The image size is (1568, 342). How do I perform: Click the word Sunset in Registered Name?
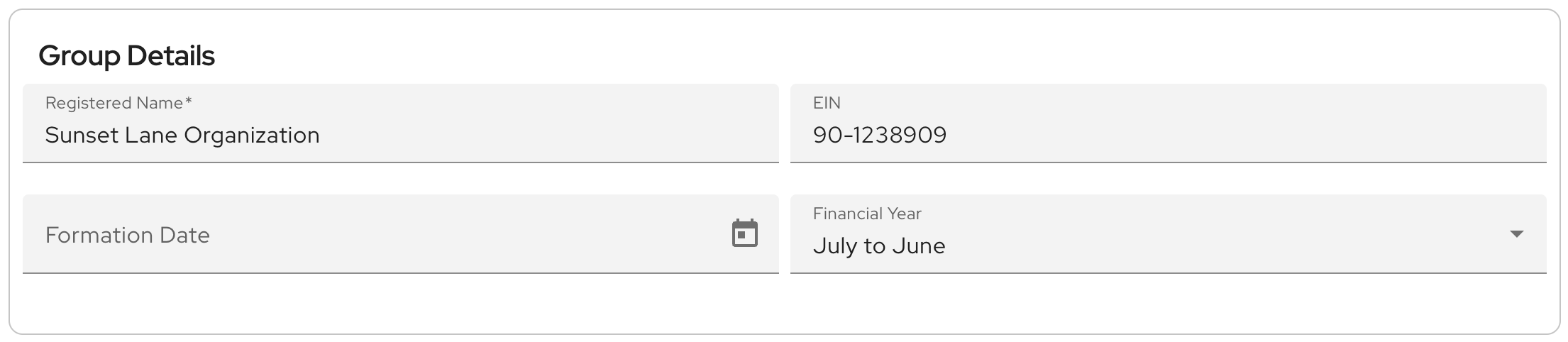click(81, 135)
